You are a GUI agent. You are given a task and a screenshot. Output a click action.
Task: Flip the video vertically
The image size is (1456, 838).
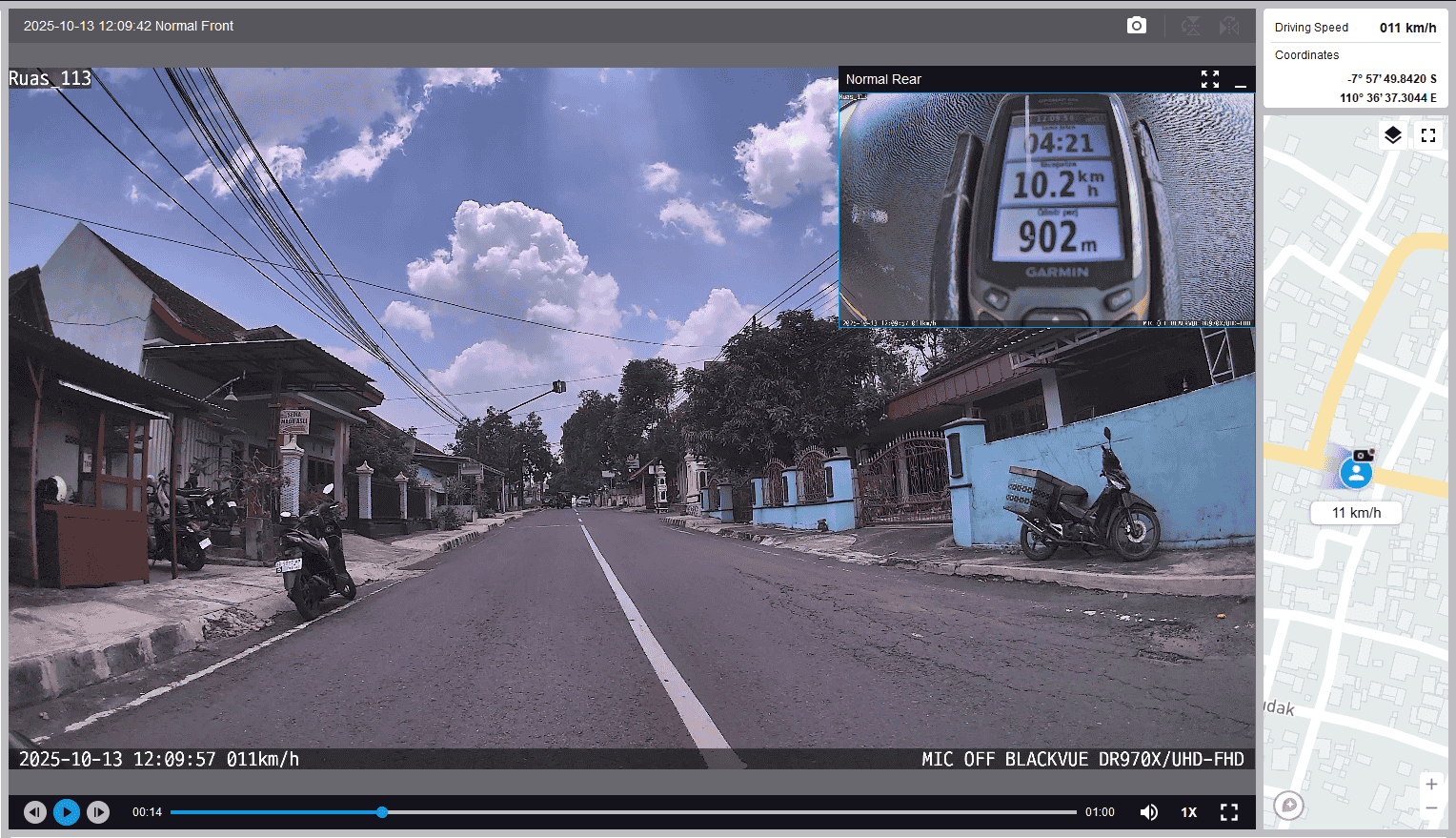1190,26
